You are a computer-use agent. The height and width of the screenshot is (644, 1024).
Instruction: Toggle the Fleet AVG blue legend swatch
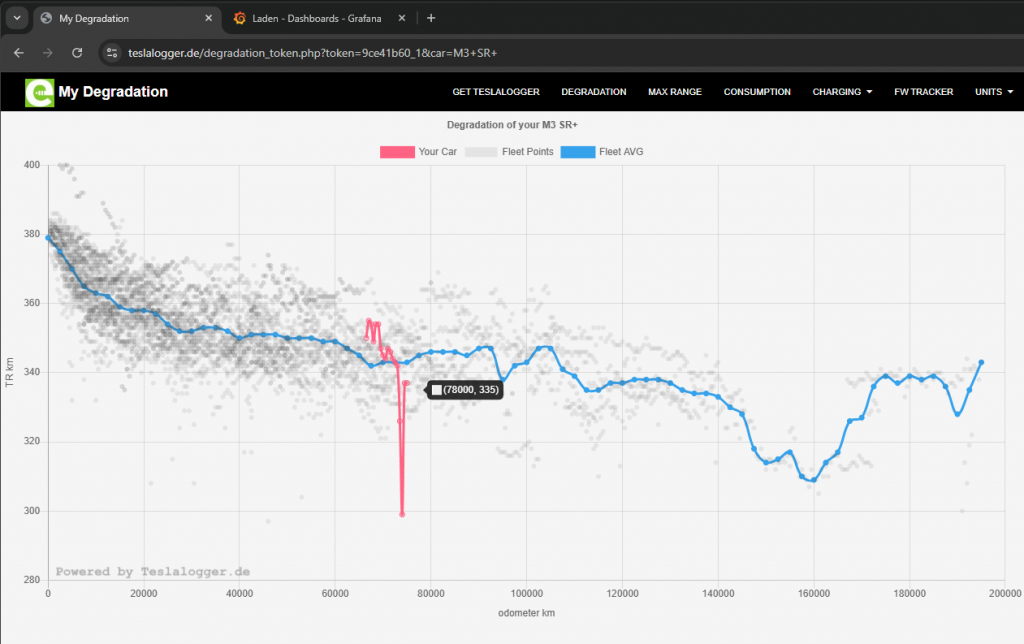pos(578,152)
